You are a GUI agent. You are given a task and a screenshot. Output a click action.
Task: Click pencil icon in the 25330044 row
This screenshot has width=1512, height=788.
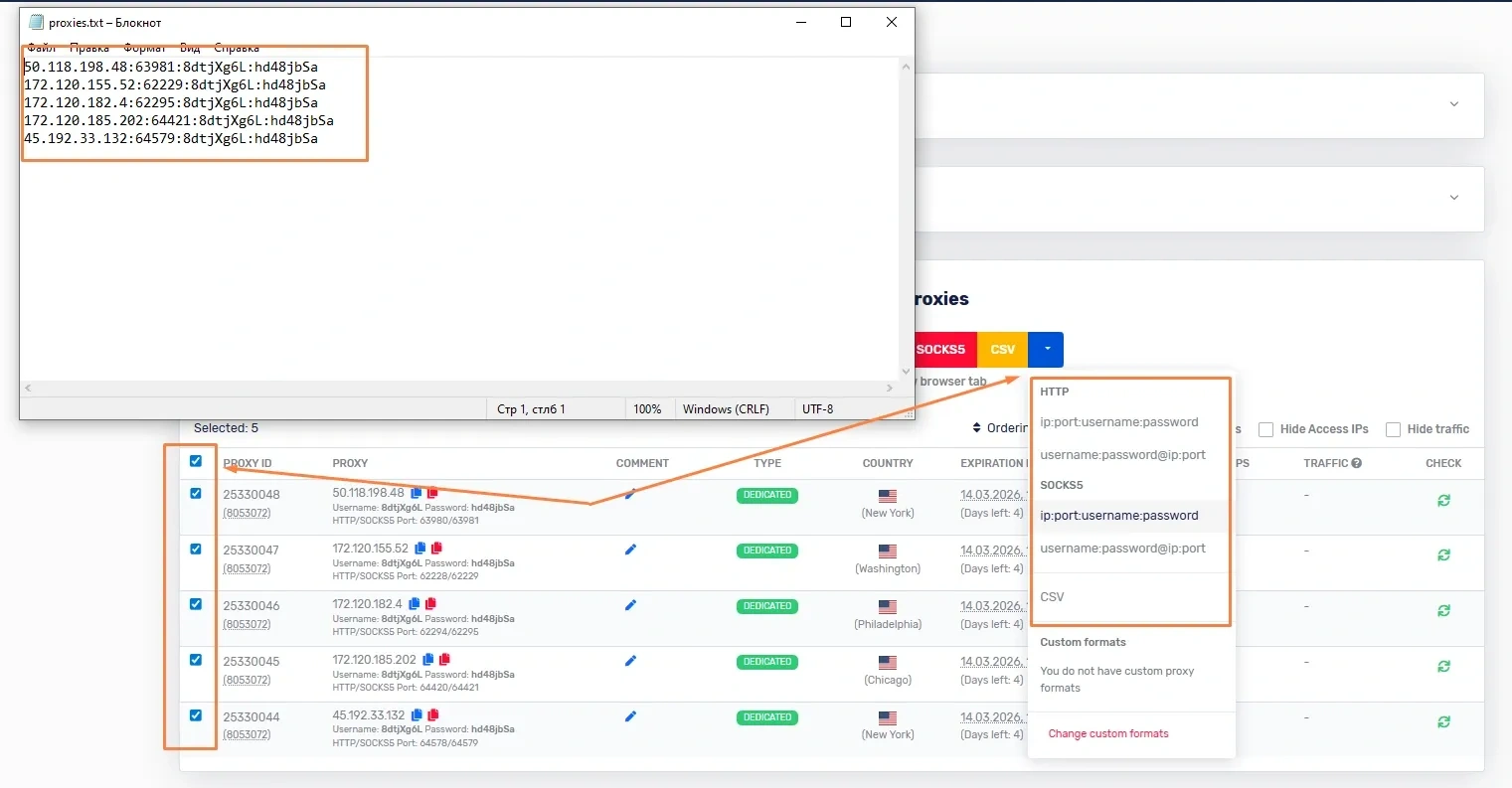630,716
